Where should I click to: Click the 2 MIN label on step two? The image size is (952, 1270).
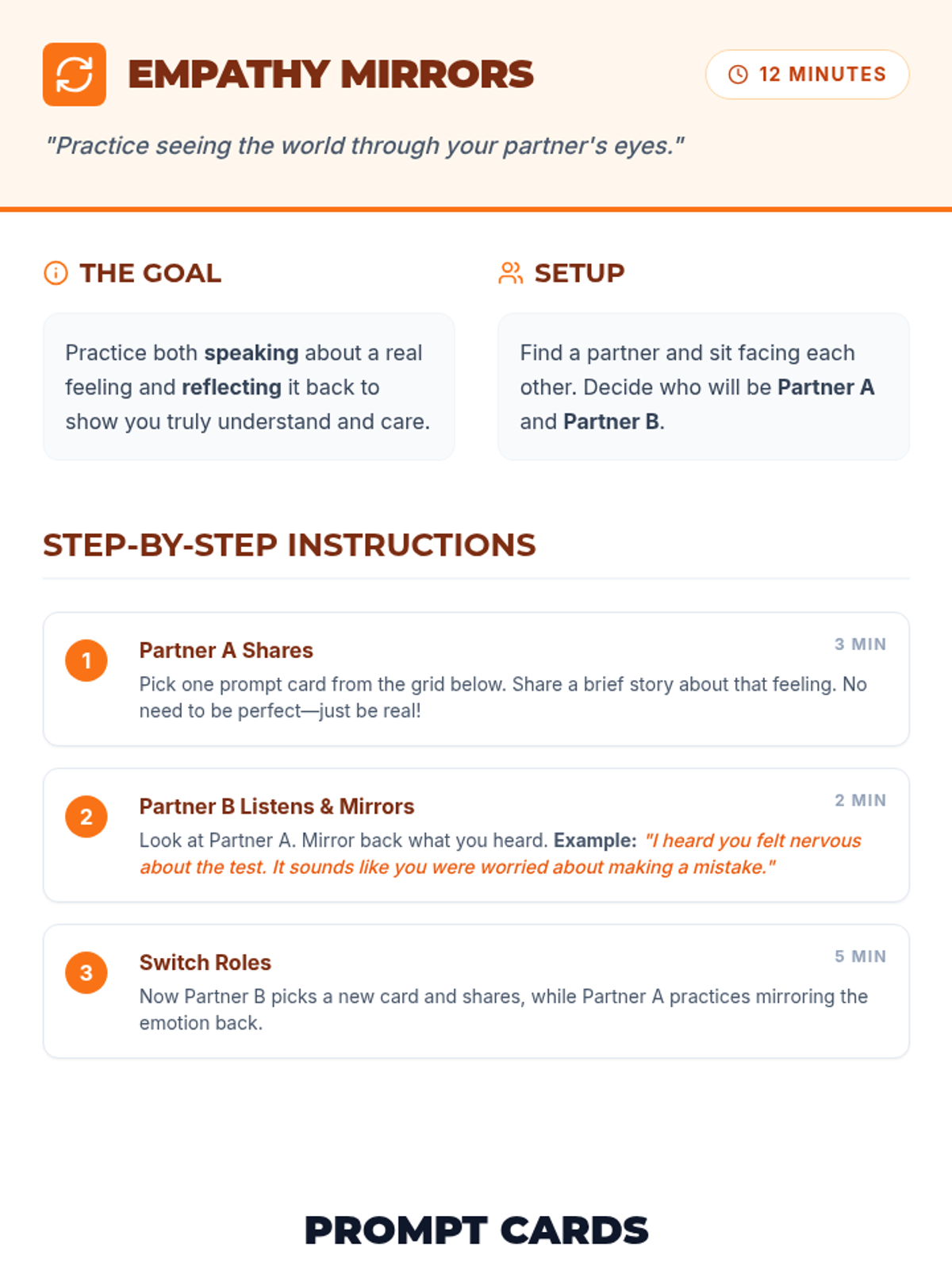pyautogui.click(x=860, y=801)
